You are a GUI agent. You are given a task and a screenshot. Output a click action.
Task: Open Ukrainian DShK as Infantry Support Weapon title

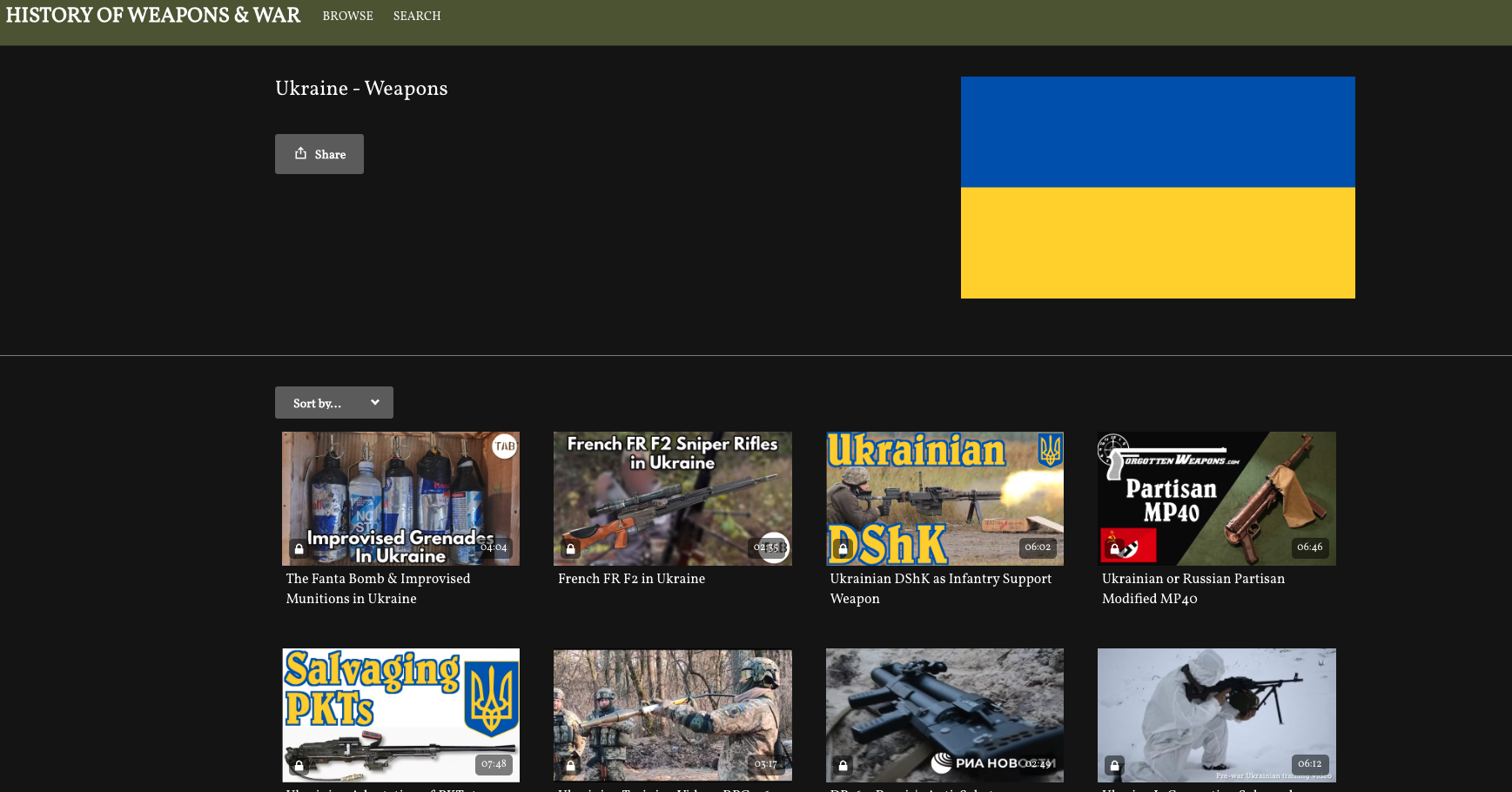pyautogui.click(x=940, y=588)
